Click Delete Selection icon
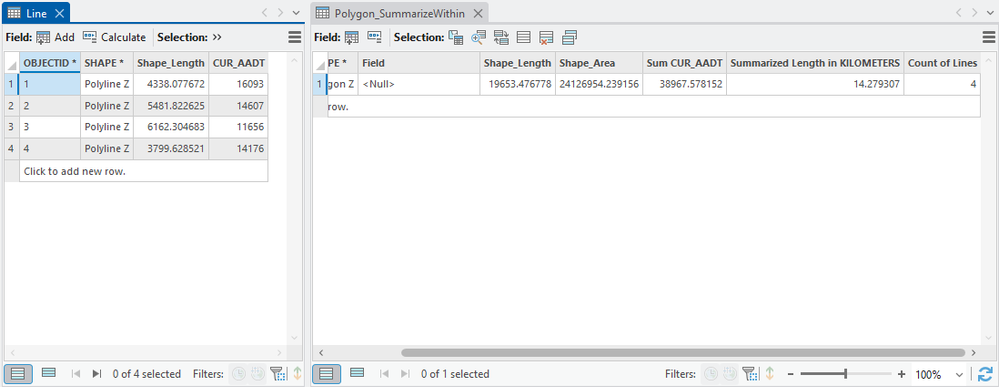The image size is (999, 387). [546, 38]
